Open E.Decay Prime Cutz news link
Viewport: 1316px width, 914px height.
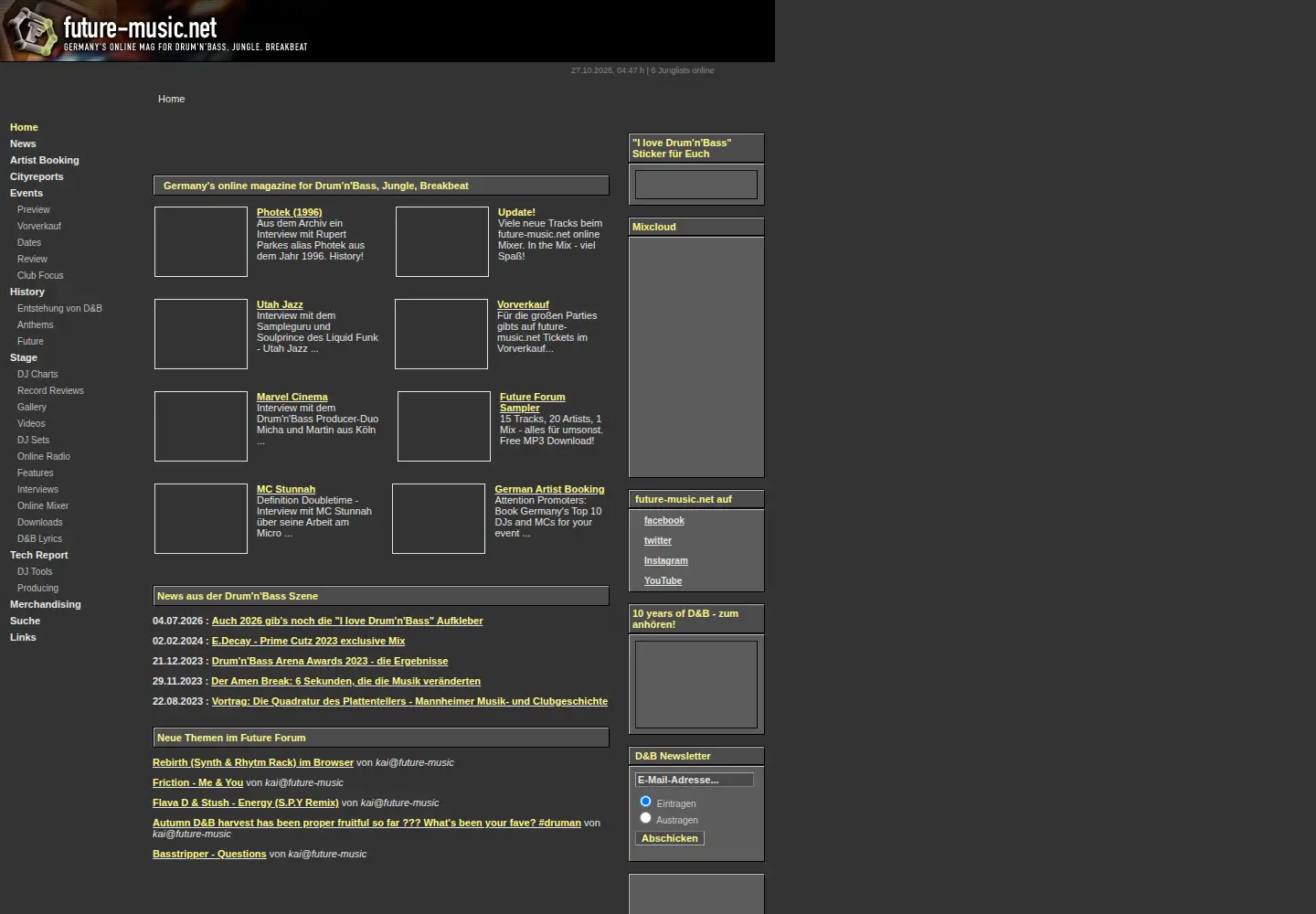click(x=308, y=641)
